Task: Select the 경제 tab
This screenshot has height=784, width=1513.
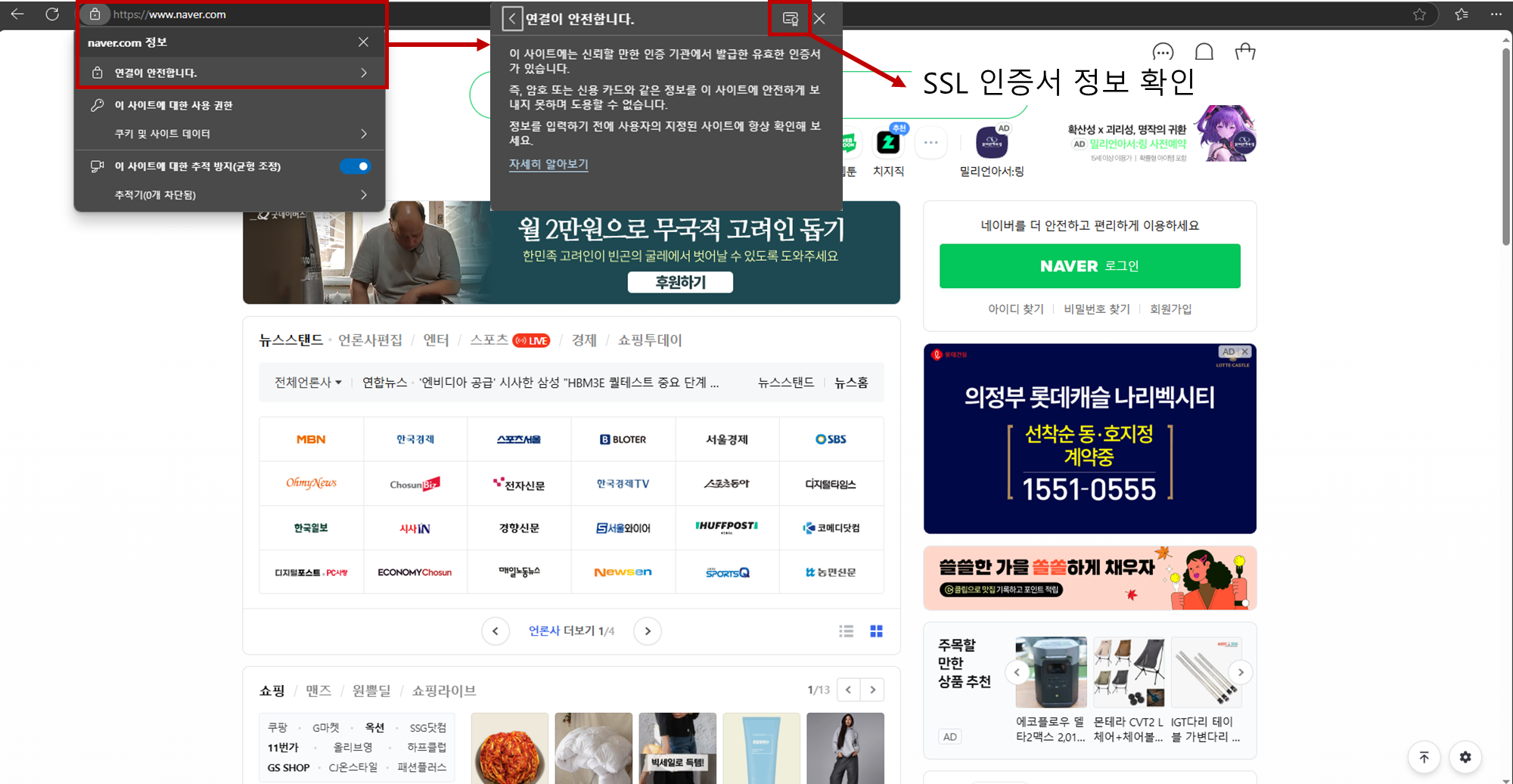Action: (x=584, y=340)
